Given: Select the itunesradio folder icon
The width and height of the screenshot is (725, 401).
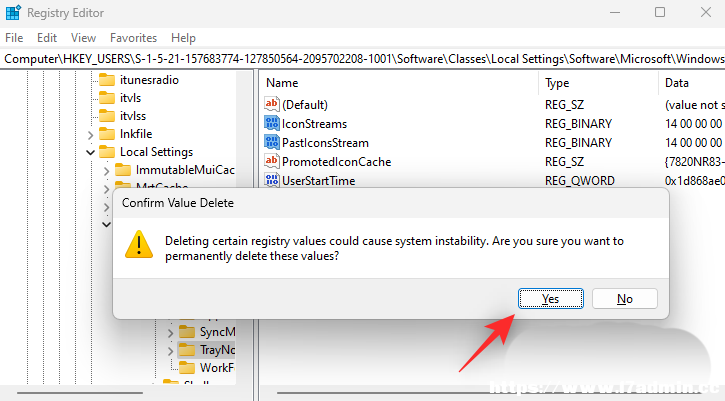Looking at the screenshot, I should 107,80.
